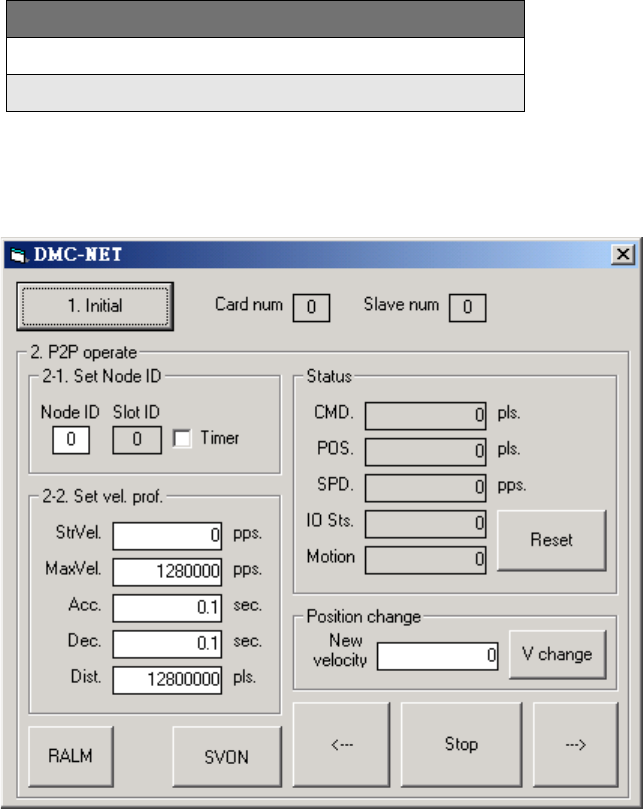Click the Dist. field showing 12800000

point(167,680)
